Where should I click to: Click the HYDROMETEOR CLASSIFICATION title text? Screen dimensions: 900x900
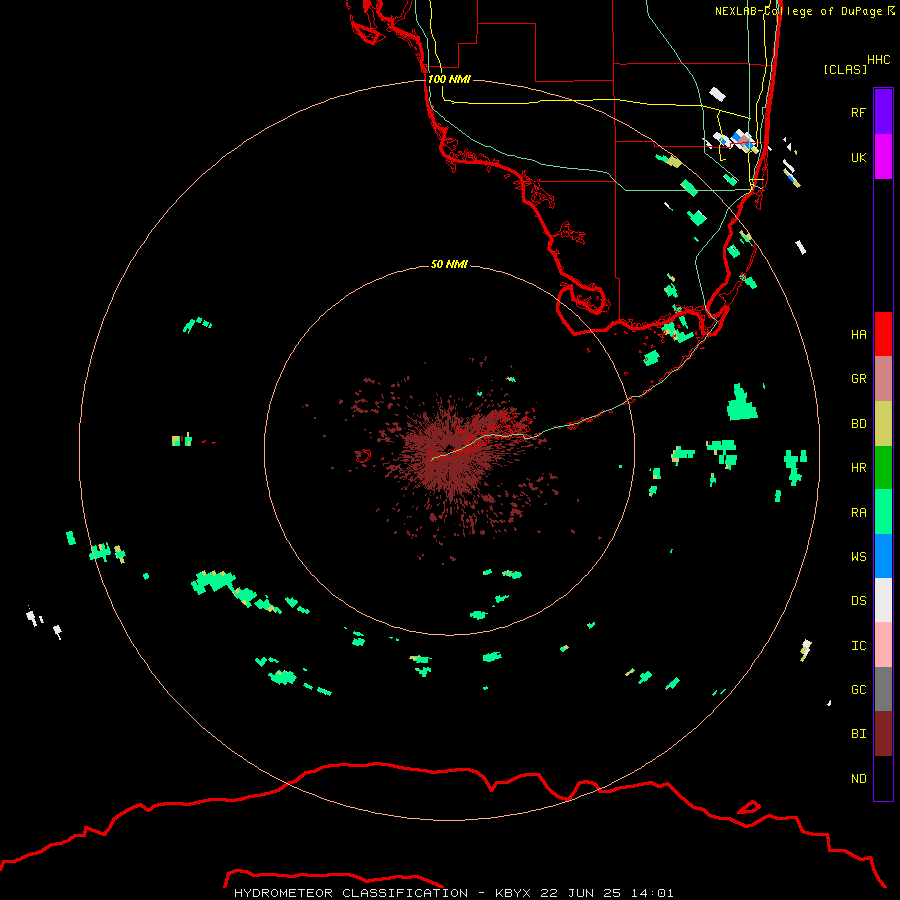pos(351,893)
